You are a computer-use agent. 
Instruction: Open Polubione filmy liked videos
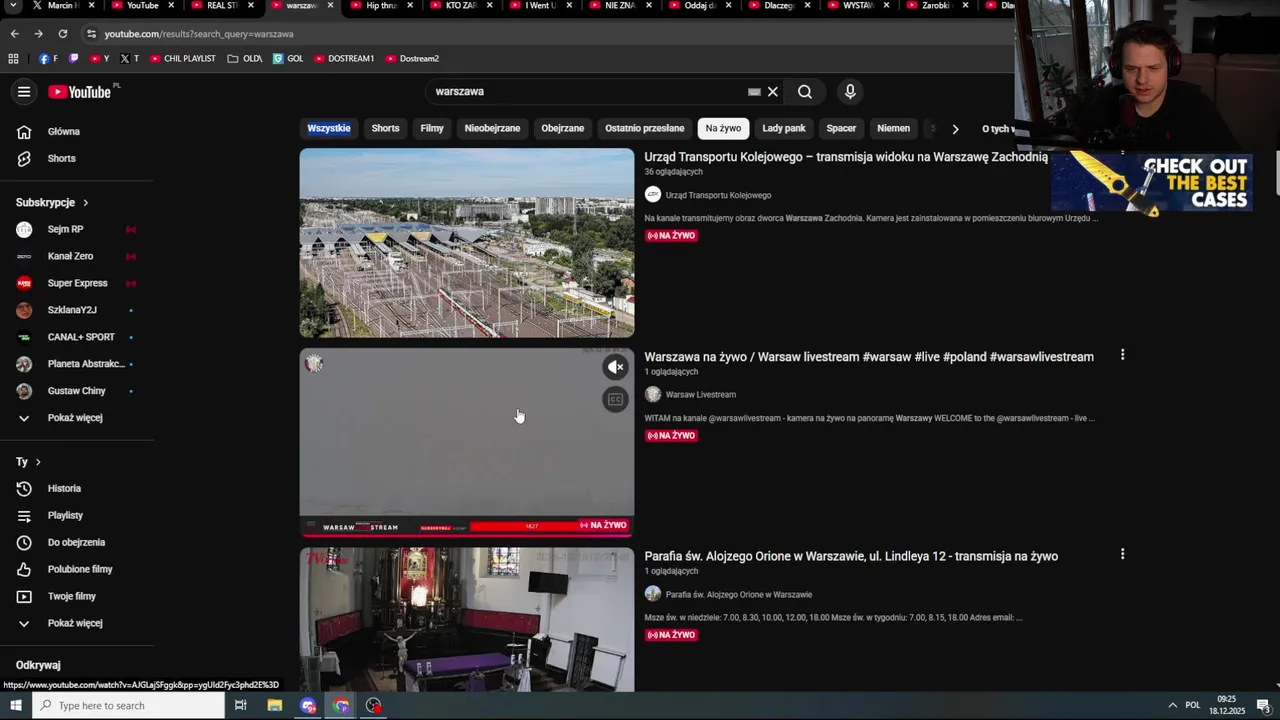tap(80, 570)
